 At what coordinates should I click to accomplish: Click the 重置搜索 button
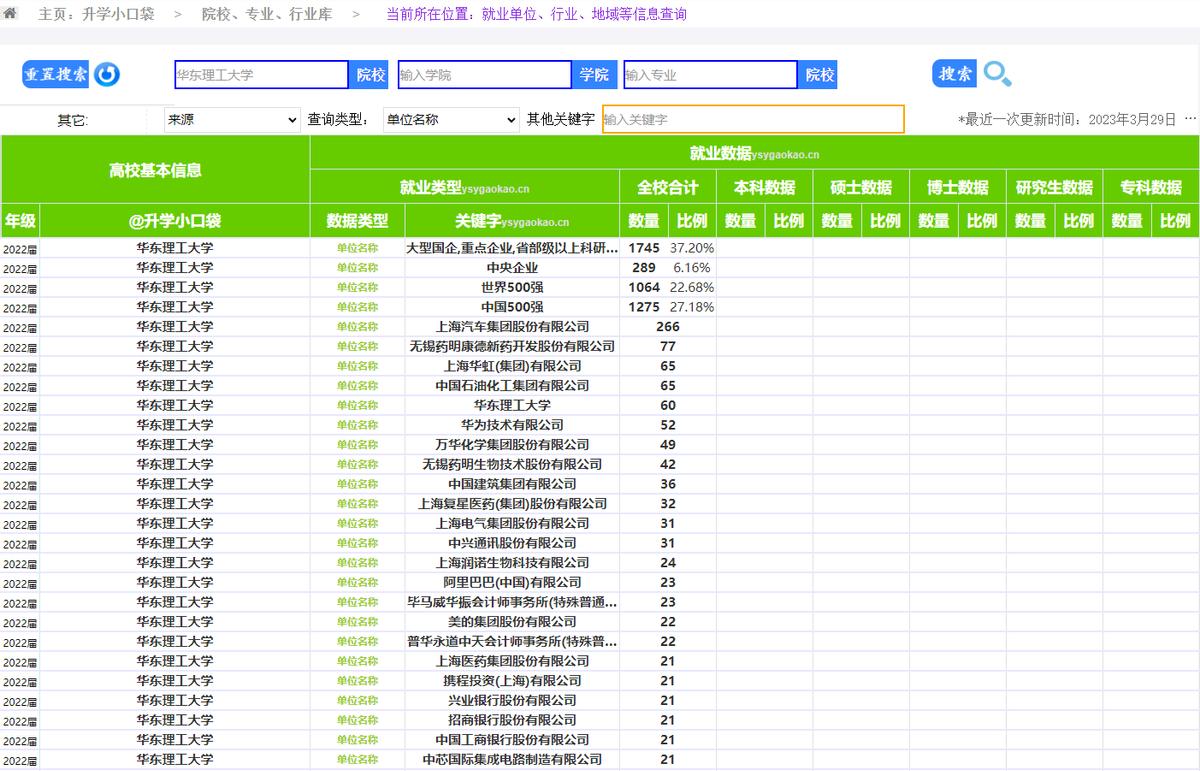pos(56,74)
